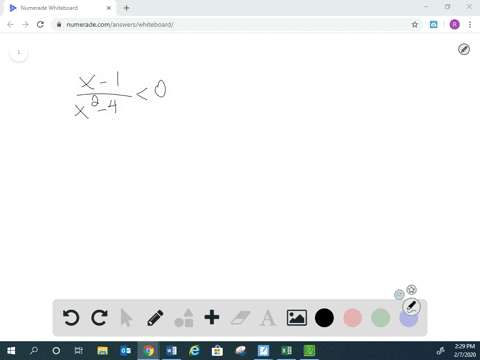
Task: Bookmark this page with the star
Action: (x=415, y=24)
